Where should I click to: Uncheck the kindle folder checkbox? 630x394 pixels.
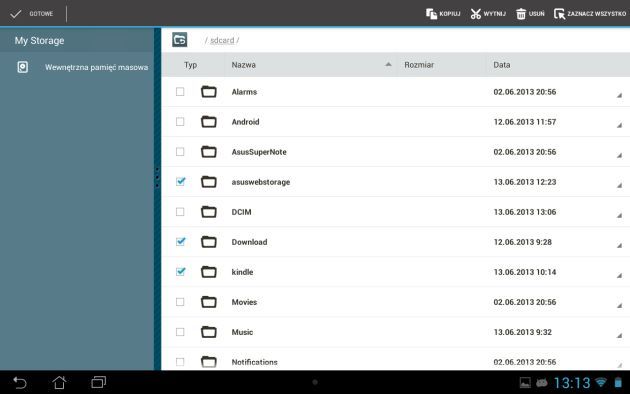180,272
